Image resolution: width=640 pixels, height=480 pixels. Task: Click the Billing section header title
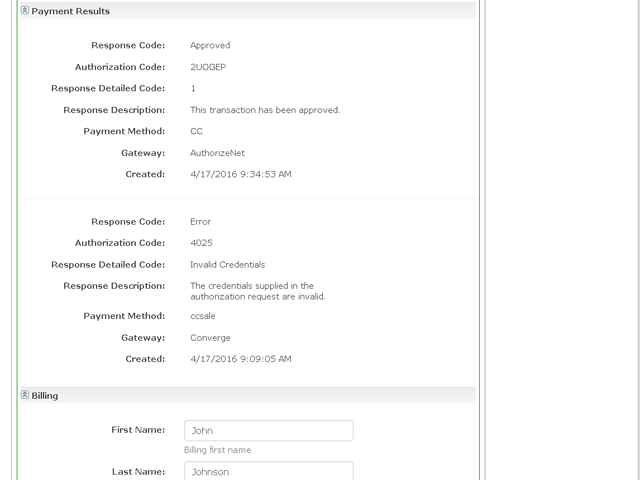[45, 396]
